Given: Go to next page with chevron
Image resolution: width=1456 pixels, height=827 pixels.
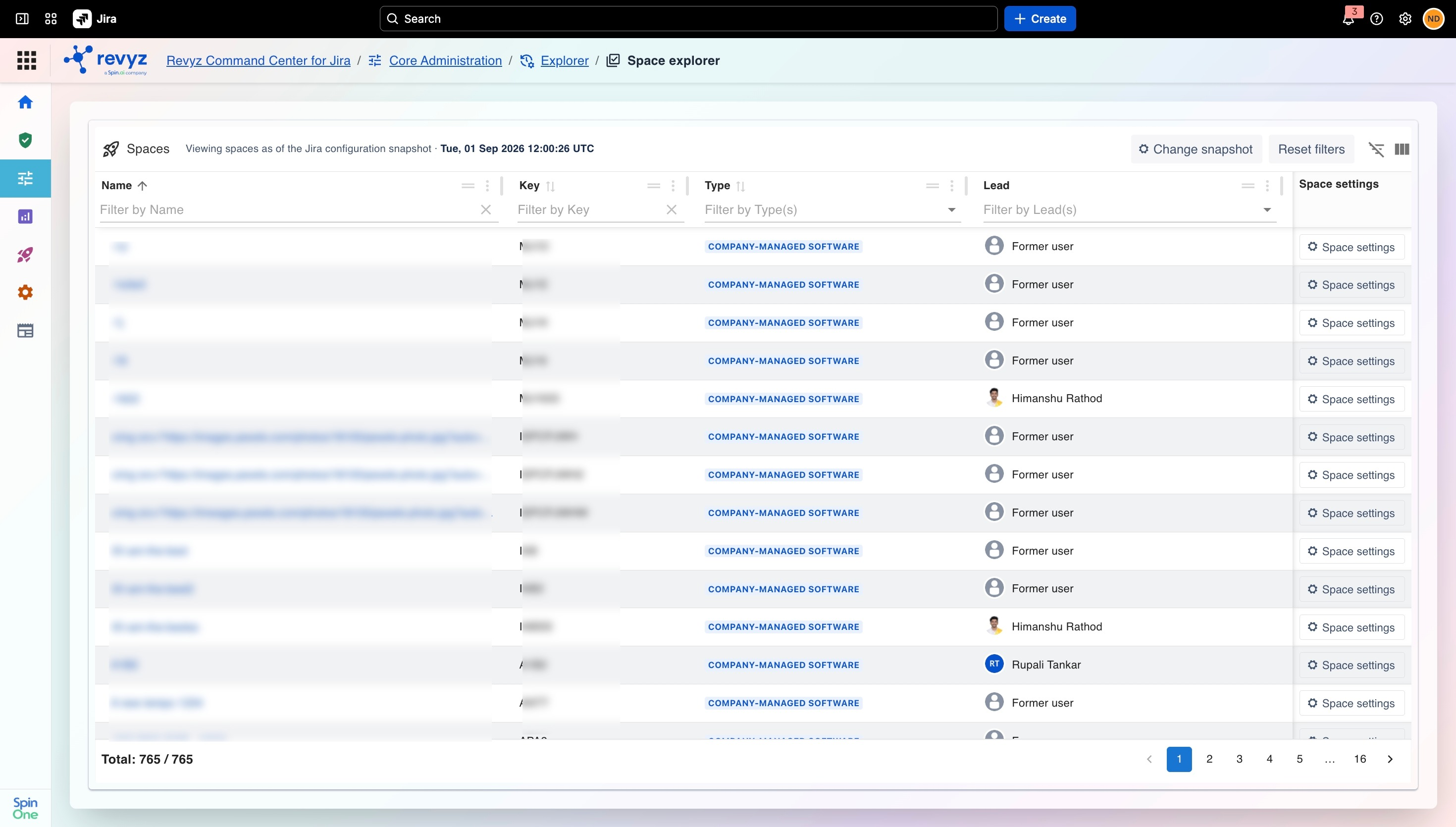Looking at the screenshot, I should click(x=1390, y=759).
